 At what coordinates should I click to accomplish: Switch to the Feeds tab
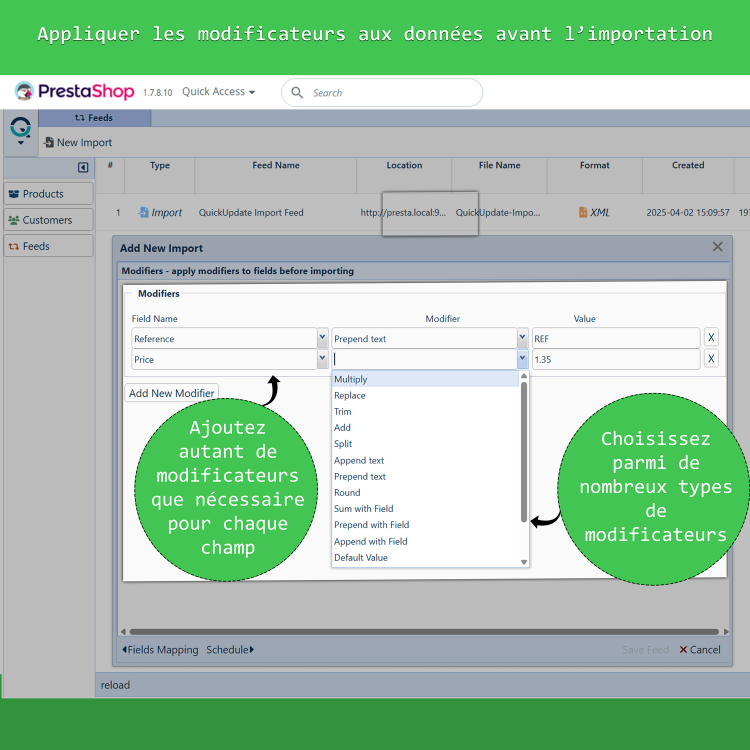(95, 118)
